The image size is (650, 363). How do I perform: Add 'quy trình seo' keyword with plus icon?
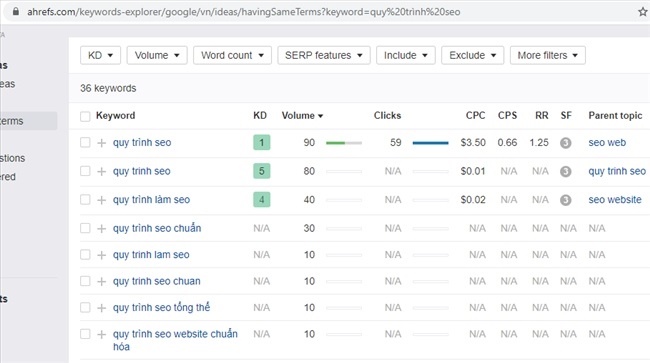coord(102,143)
